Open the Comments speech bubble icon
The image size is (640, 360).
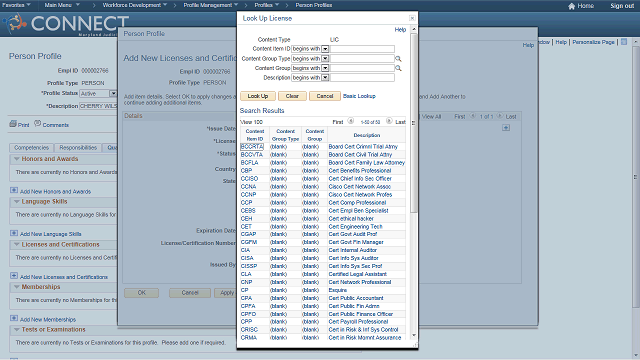point(38,123)
